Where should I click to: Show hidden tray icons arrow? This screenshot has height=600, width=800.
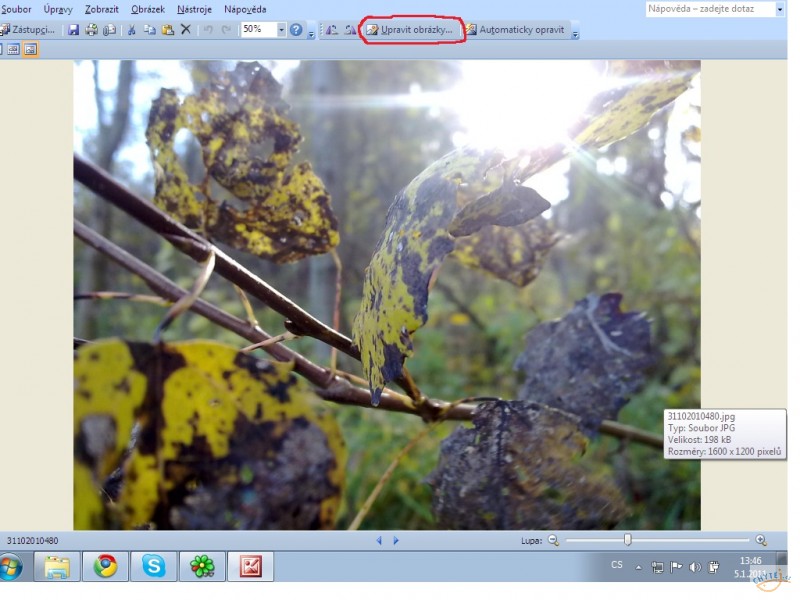(x=638, y=567)
